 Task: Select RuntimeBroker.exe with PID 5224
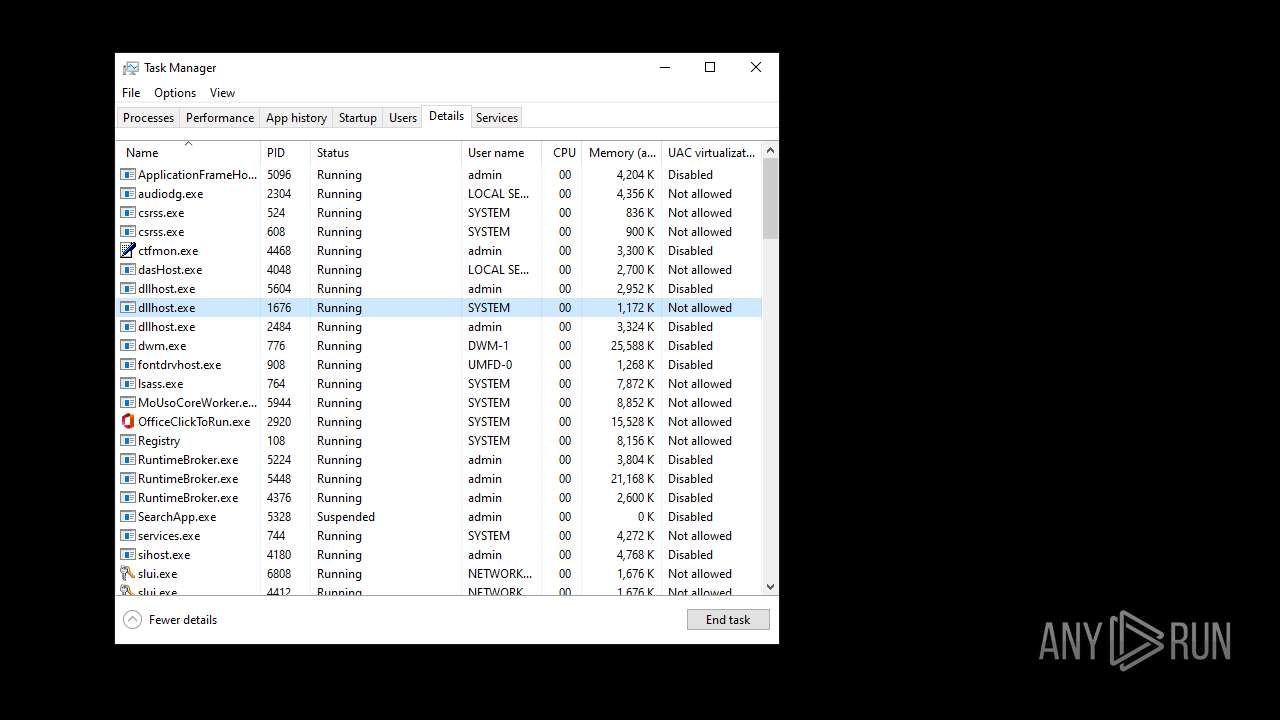[439, 460]
